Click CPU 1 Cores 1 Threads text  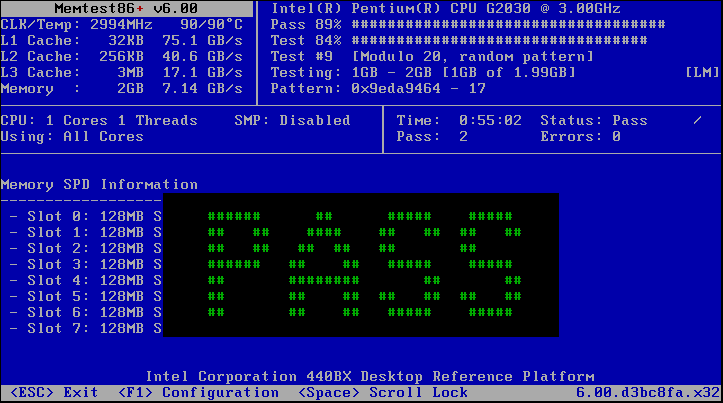(x=99, y=121)
